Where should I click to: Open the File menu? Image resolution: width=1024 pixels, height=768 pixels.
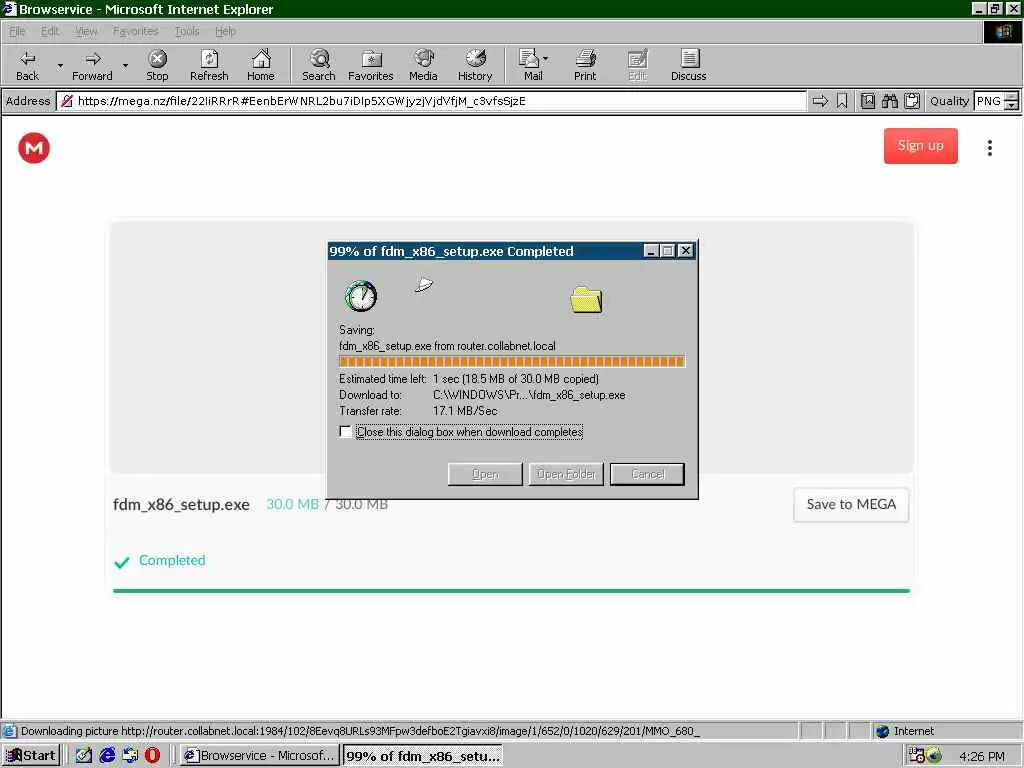coord(17,31)
